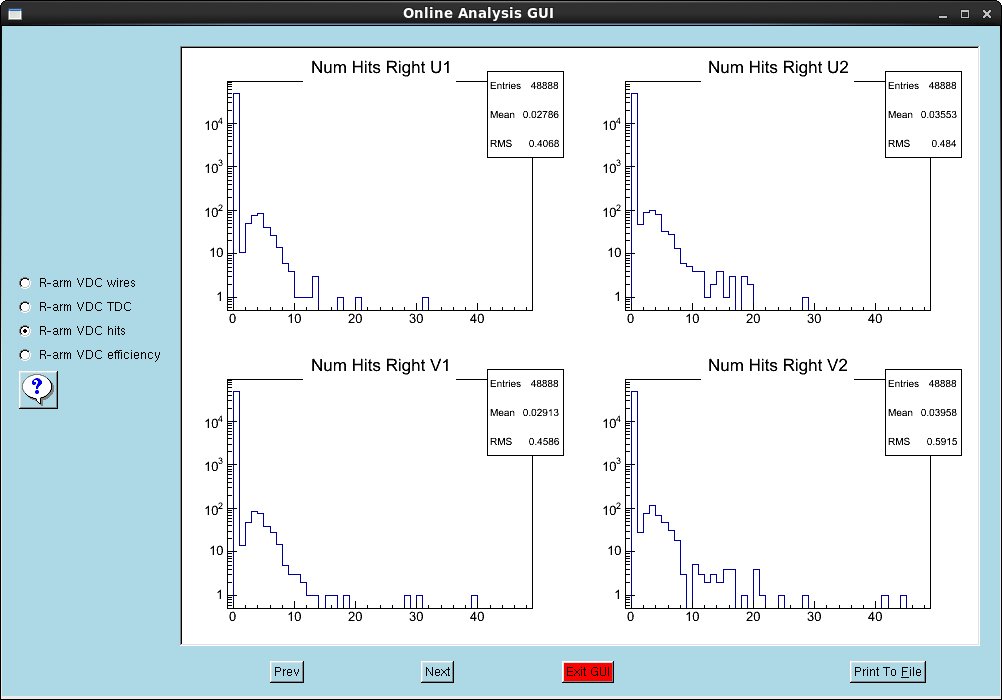This screenshot has height=700, width=1002.
Task: Click Entries 48888 in V2 stats box
Action: (x=922, y=384)
